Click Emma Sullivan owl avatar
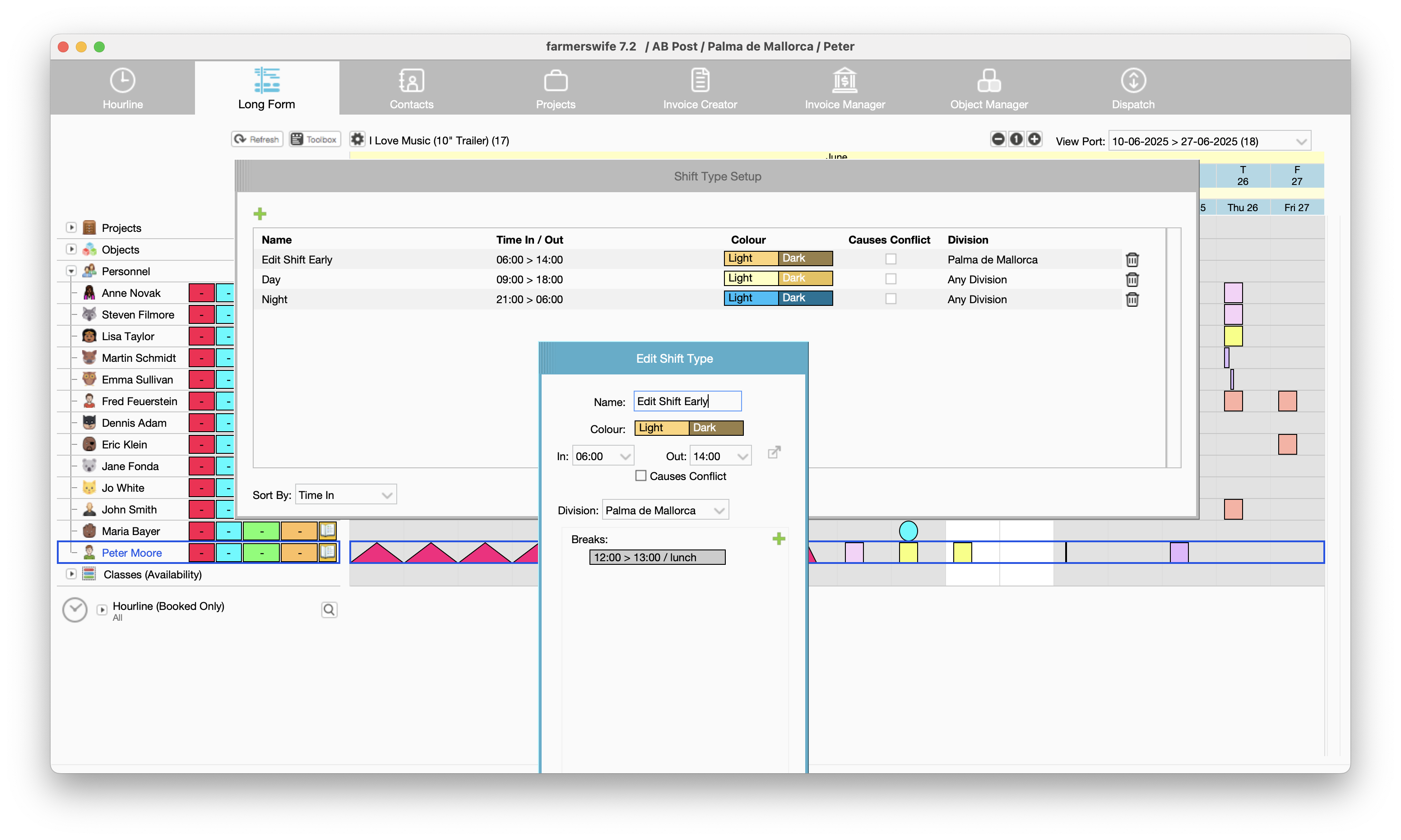The width and height of the screenshot is (1401, 840). pyautogui.click(x=89, y=378)
